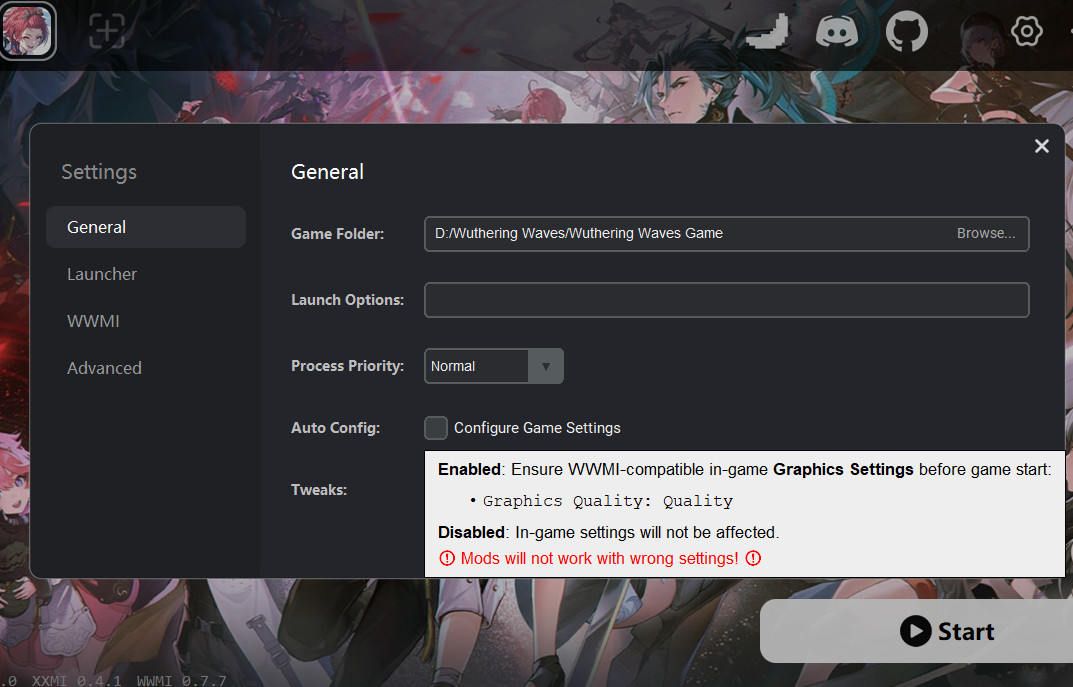Viewport: 1073px width, 687px height.
Task: Click the warning icon in the red notice
Action: click(x=447, y=559)
